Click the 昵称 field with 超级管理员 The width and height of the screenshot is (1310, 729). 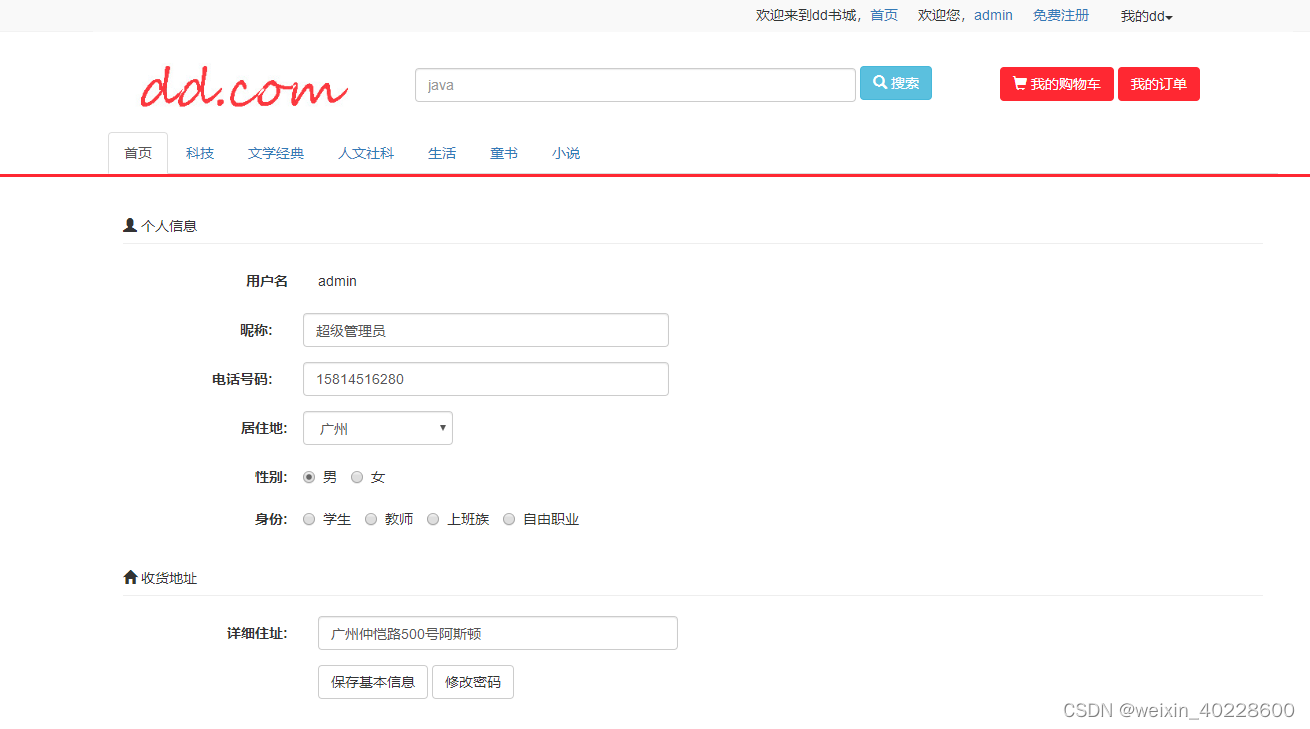tap(486, 330)
